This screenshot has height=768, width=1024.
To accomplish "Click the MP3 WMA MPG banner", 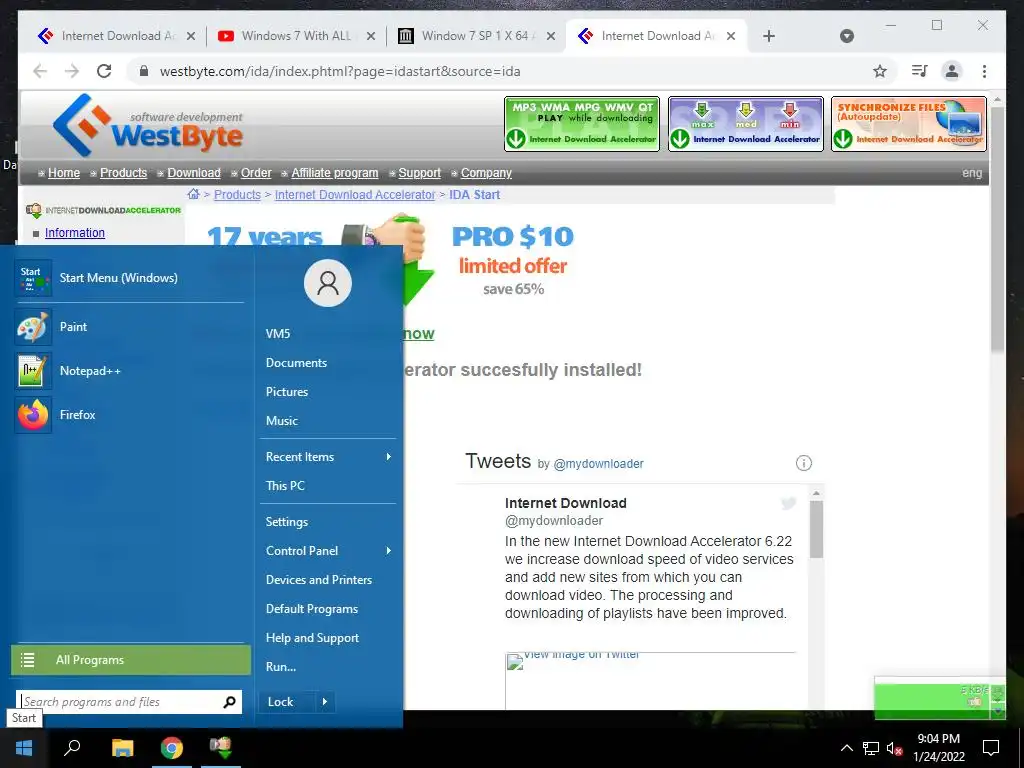I will pyautogui.click(x=582, y=124).
